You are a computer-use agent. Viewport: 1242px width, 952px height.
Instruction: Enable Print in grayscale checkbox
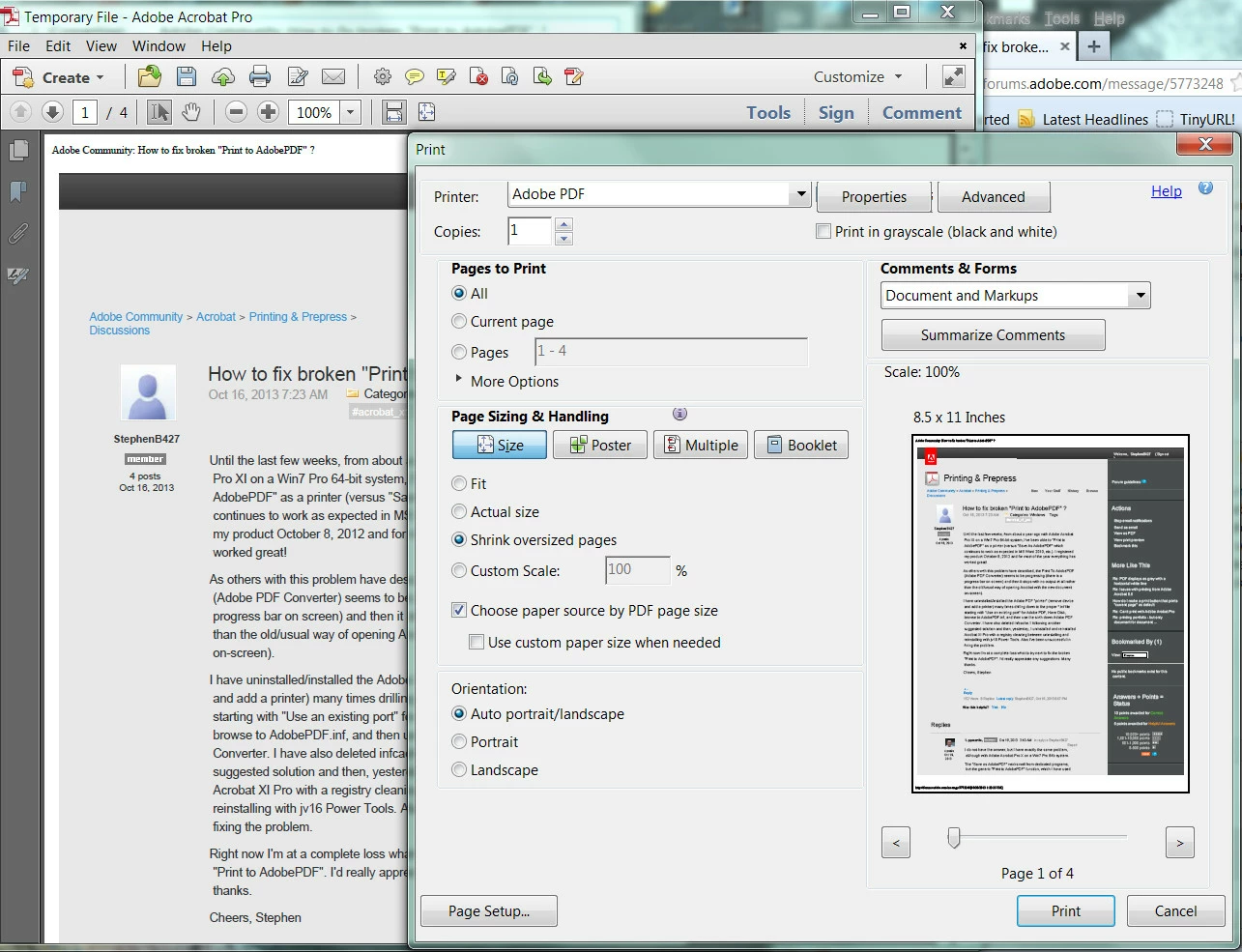coord(823,231)
